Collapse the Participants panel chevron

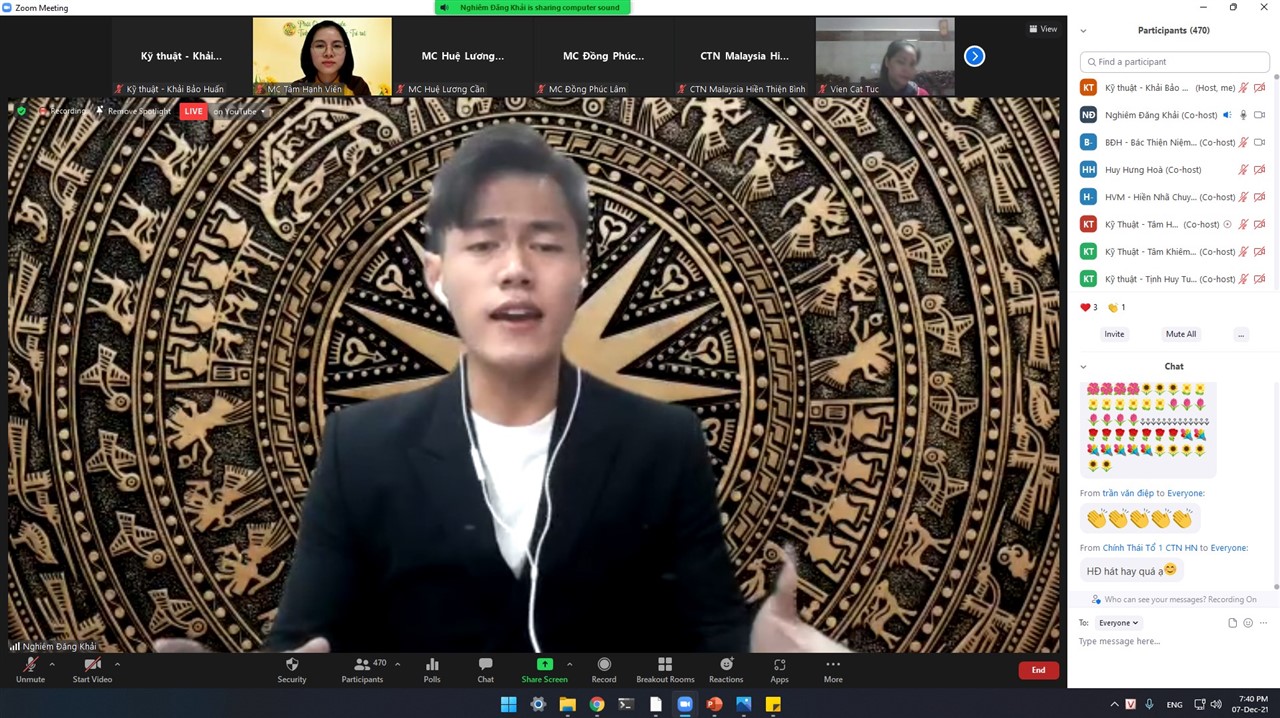[x=1083, y=31]
